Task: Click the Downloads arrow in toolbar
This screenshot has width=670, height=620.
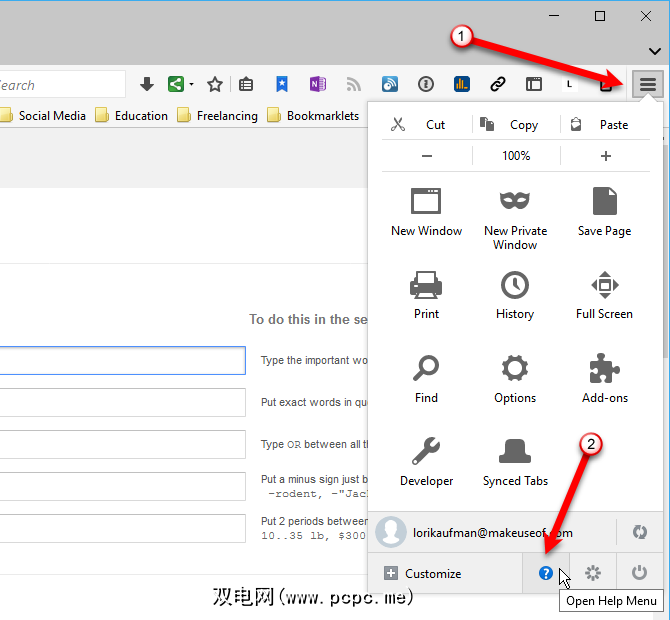Action: point(147,85)
